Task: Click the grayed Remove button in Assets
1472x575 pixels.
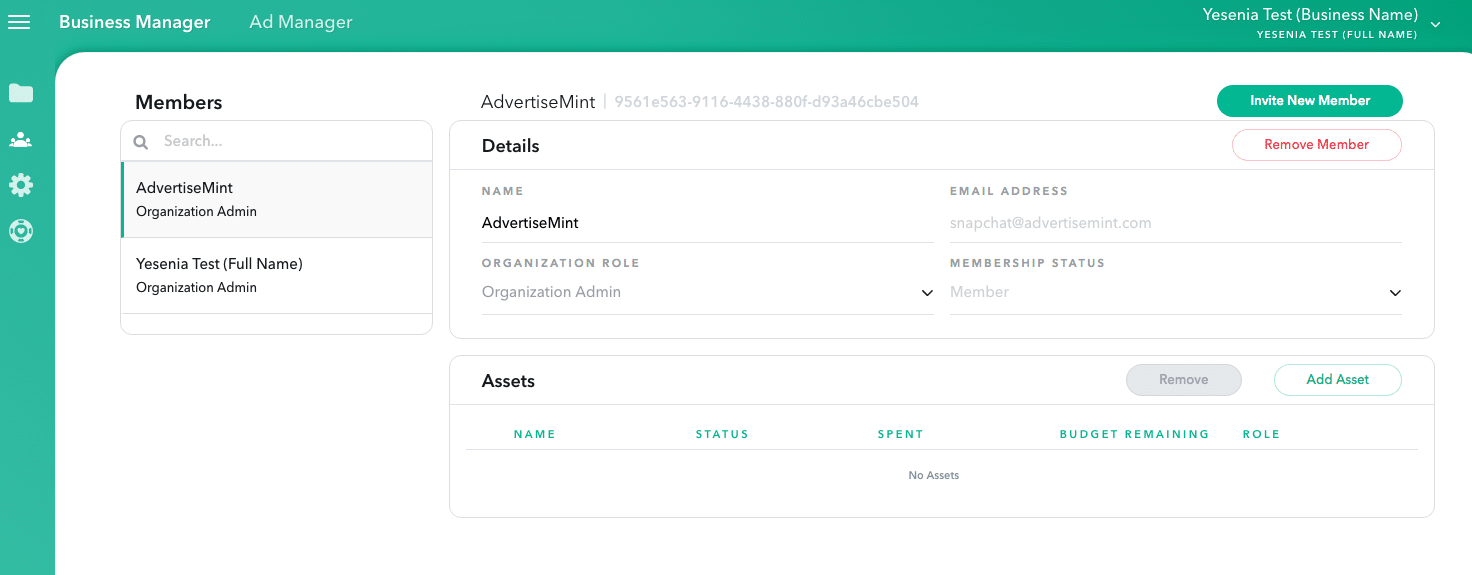Action: tap(1184, 380)
